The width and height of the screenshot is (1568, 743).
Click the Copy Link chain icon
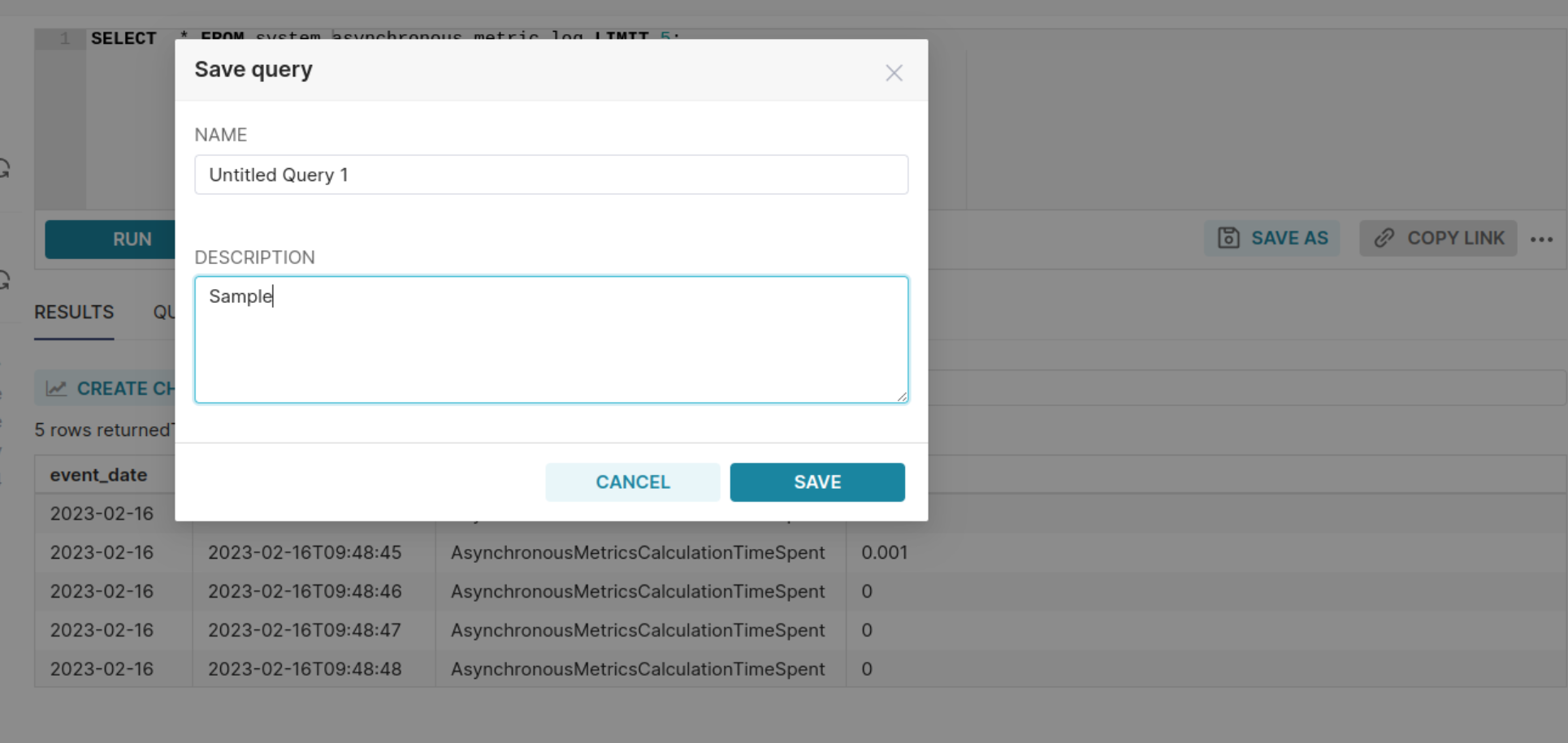click(x=1384, y=237)
